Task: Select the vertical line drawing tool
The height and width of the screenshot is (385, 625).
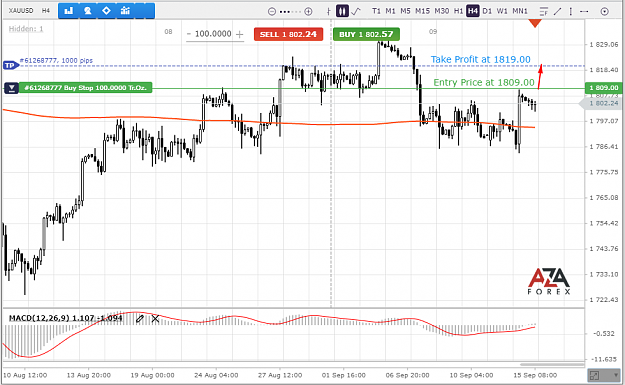Action: tap(571, 12)
